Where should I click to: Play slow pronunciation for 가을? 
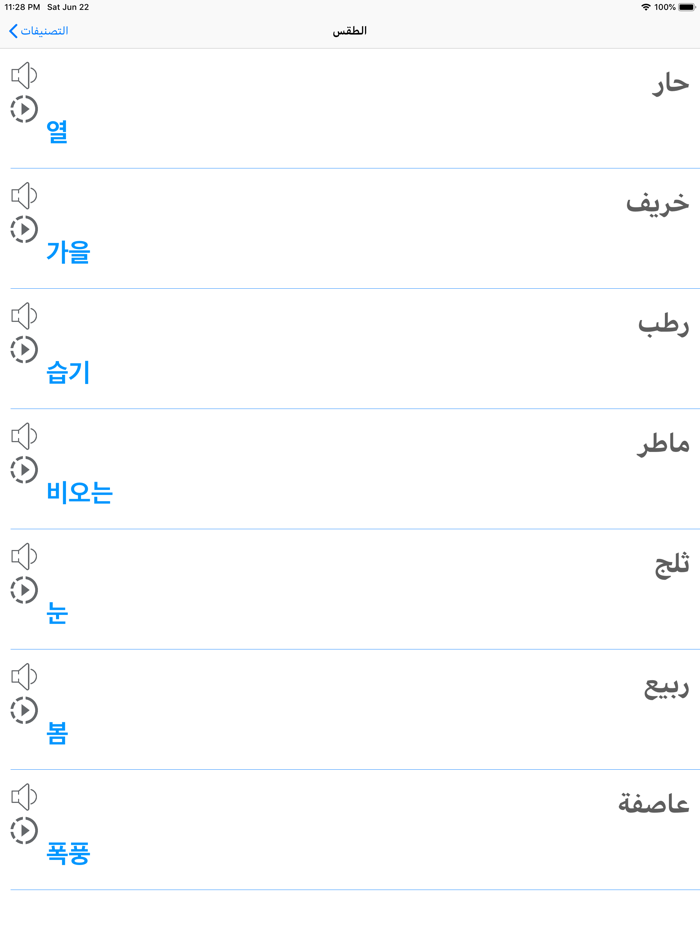23,228
